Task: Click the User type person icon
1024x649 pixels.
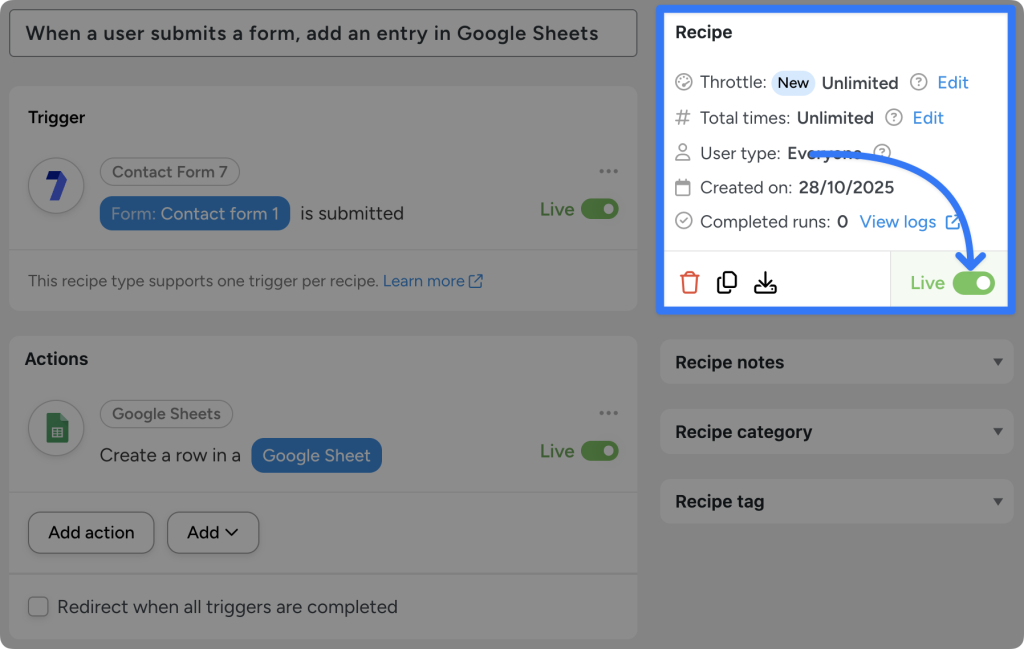Action: tap(683, 153)
